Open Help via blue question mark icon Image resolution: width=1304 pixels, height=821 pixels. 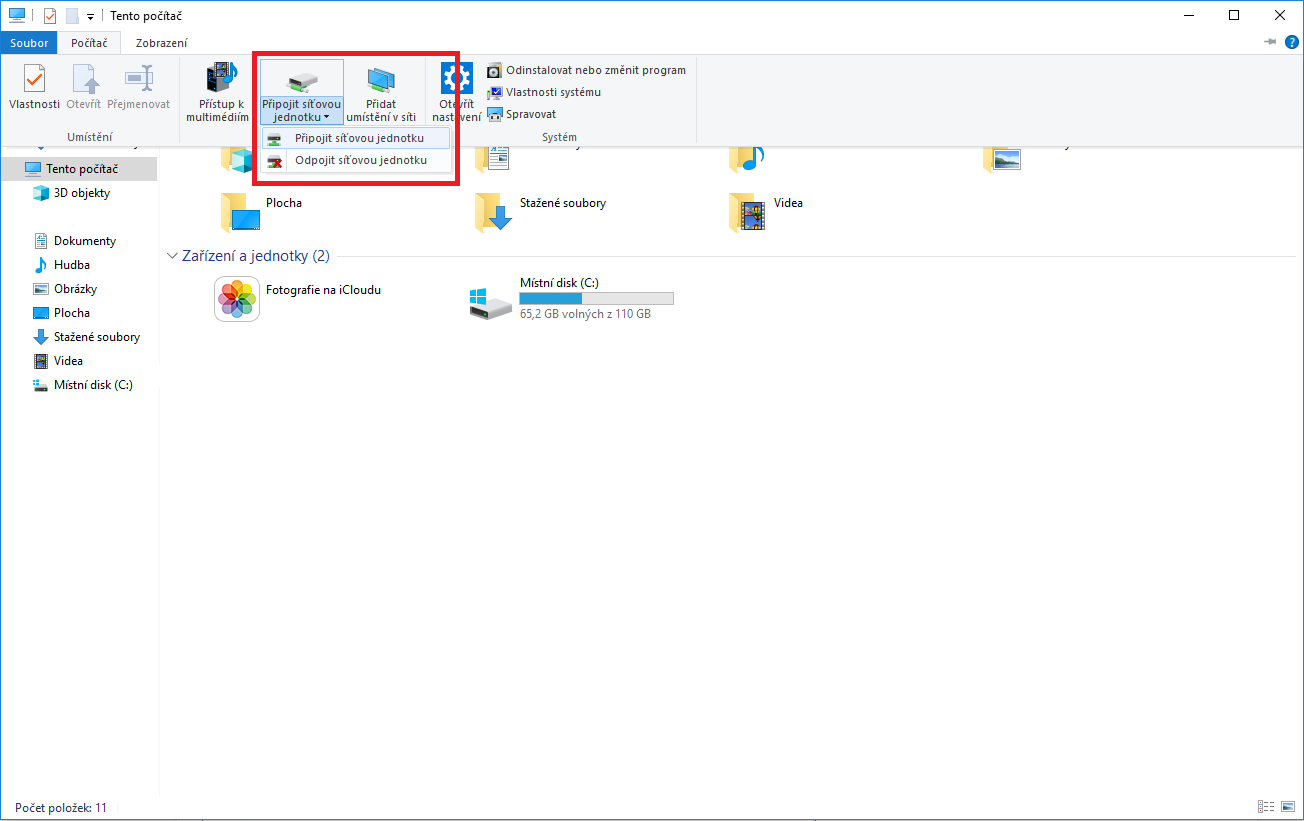(1291, 43)
